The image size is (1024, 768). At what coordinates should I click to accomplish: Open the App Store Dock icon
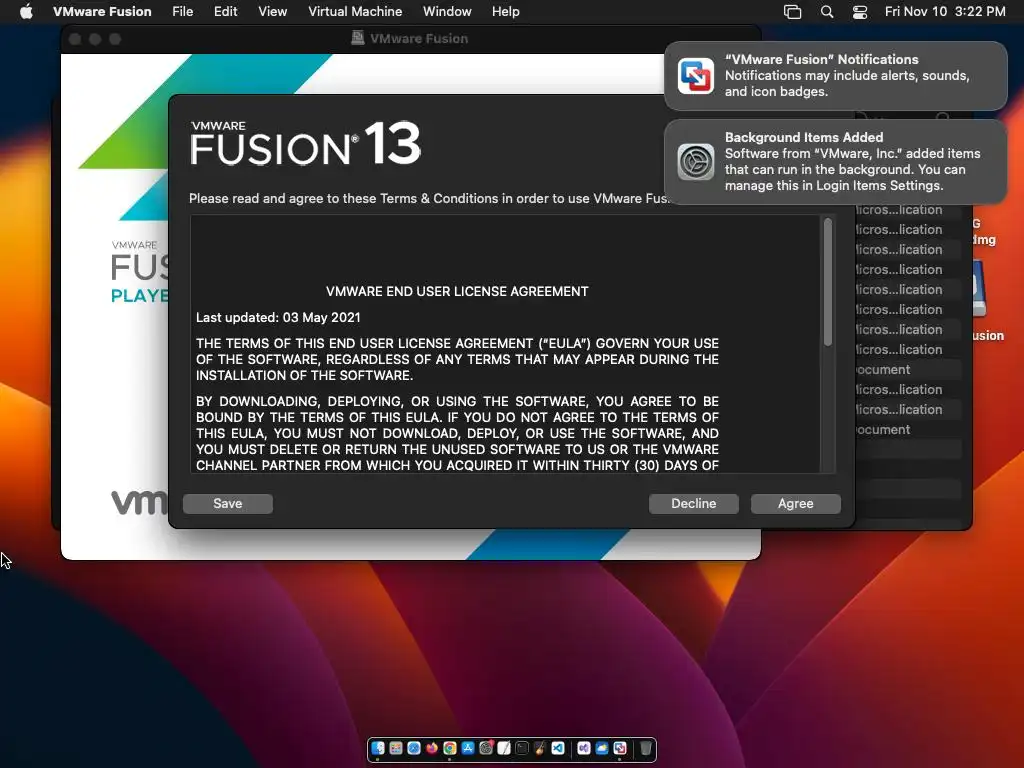pyautogui.click(x=468, y=748)
